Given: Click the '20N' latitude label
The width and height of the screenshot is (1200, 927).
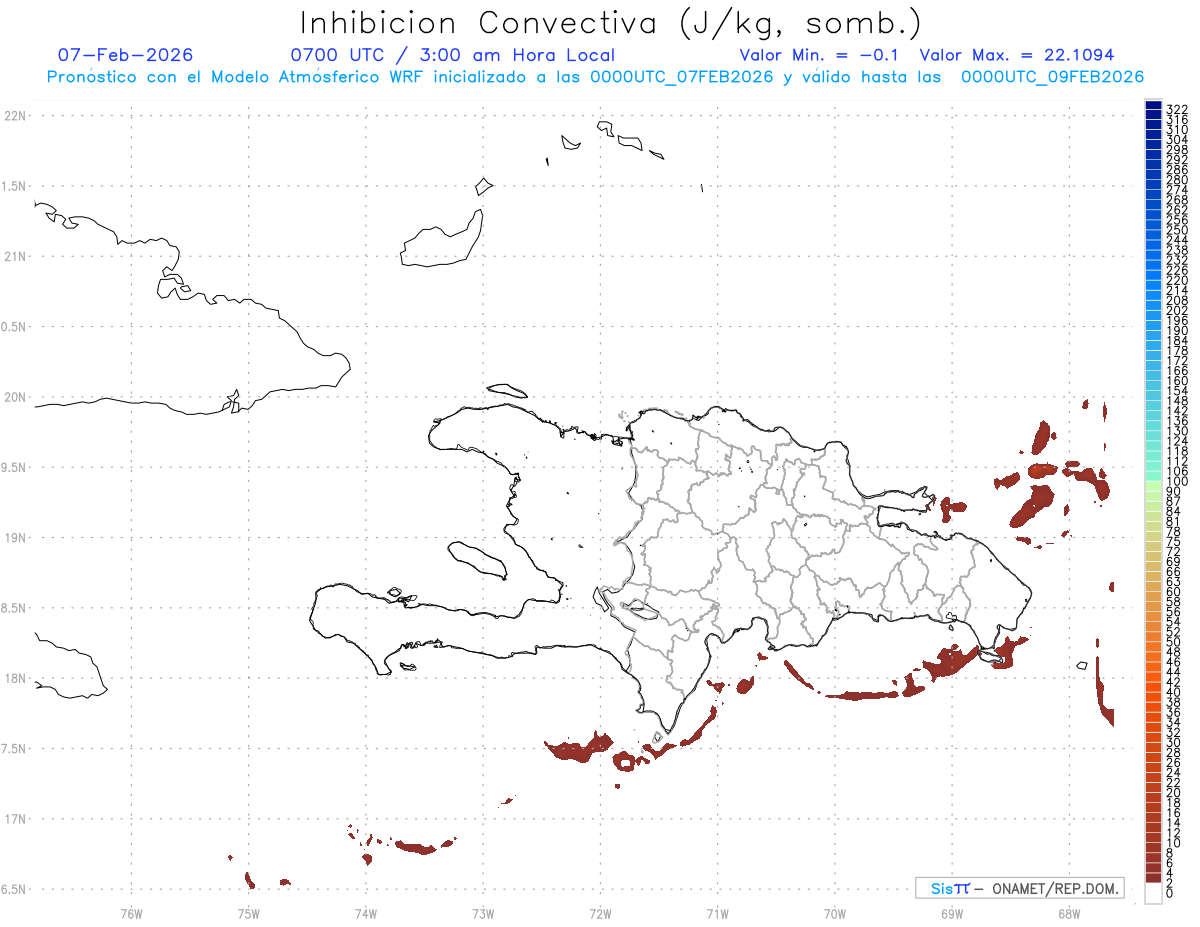Looking at the screenshot, I should [14, 397].
